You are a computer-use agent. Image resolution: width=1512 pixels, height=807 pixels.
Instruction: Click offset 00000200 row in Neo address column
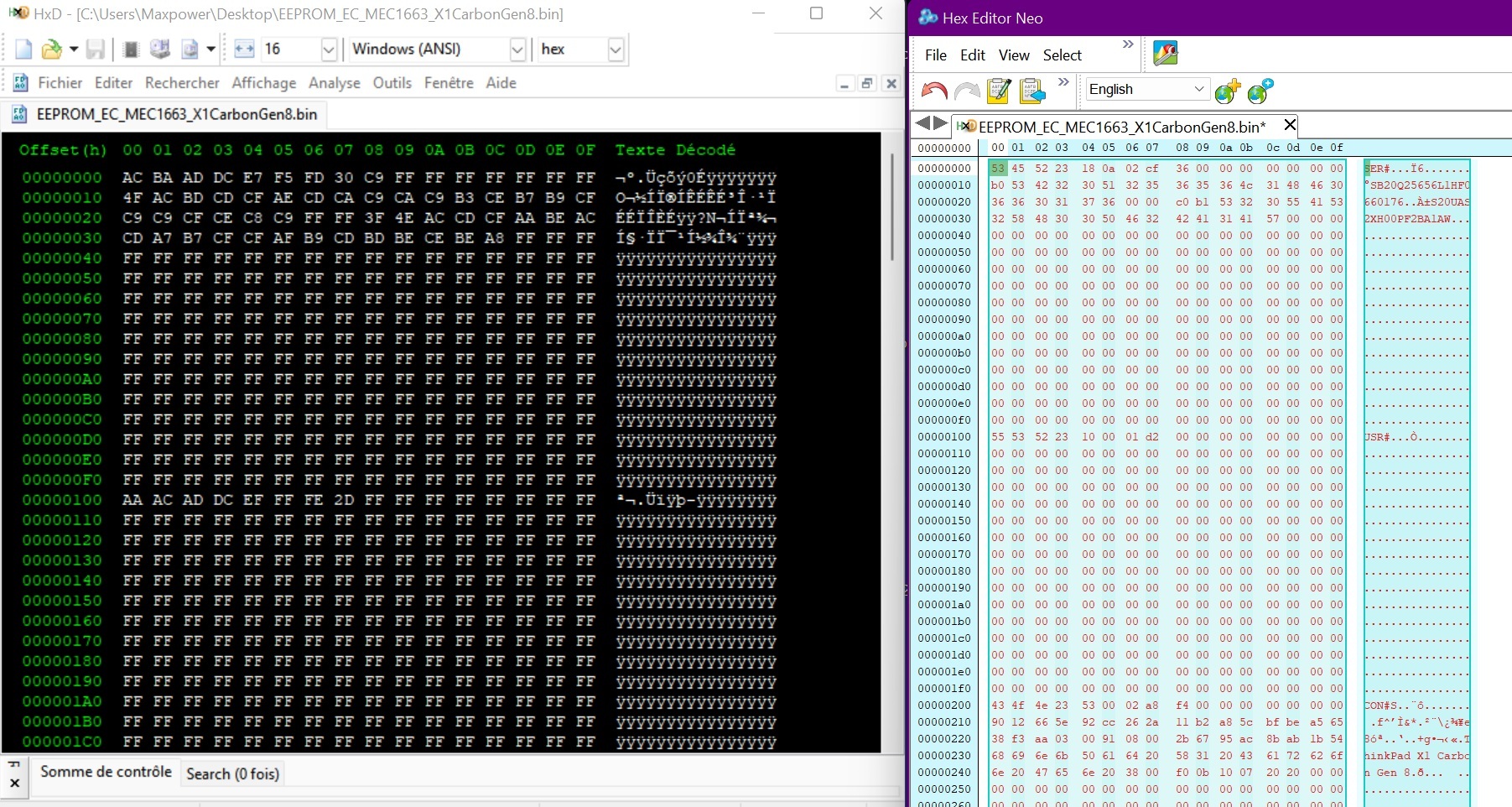(x=944, y=705)
